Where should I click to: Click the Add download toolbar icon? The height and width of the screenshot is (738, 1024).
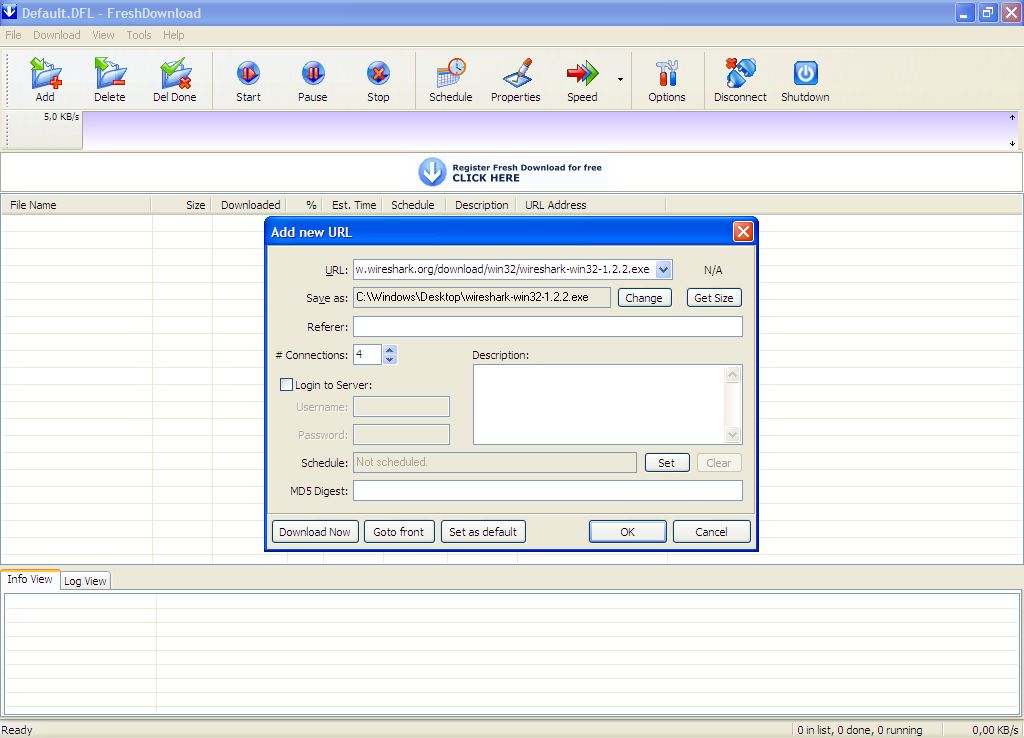(45, 80)
